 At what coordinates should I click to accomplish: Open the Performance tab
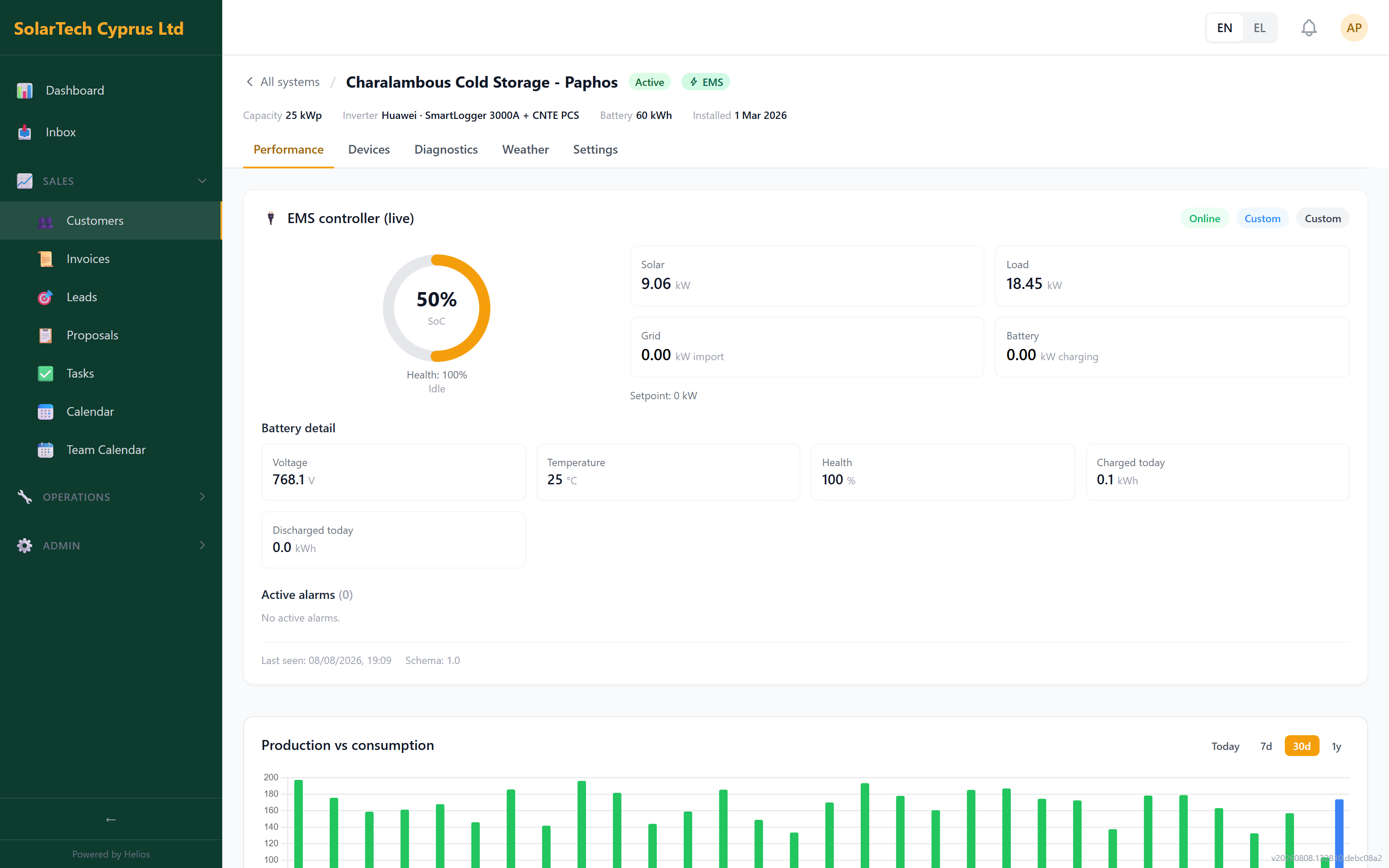288,150
